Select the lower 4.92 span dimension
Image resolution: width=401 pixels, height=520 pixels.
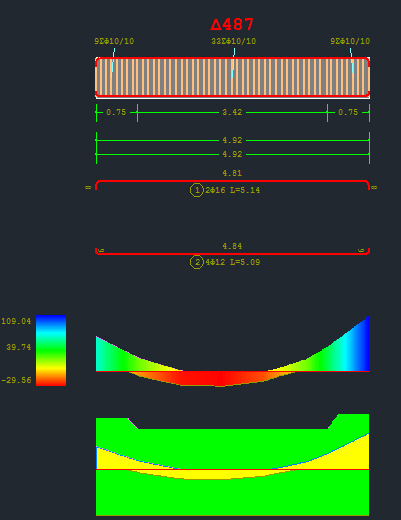pos(232,154)
